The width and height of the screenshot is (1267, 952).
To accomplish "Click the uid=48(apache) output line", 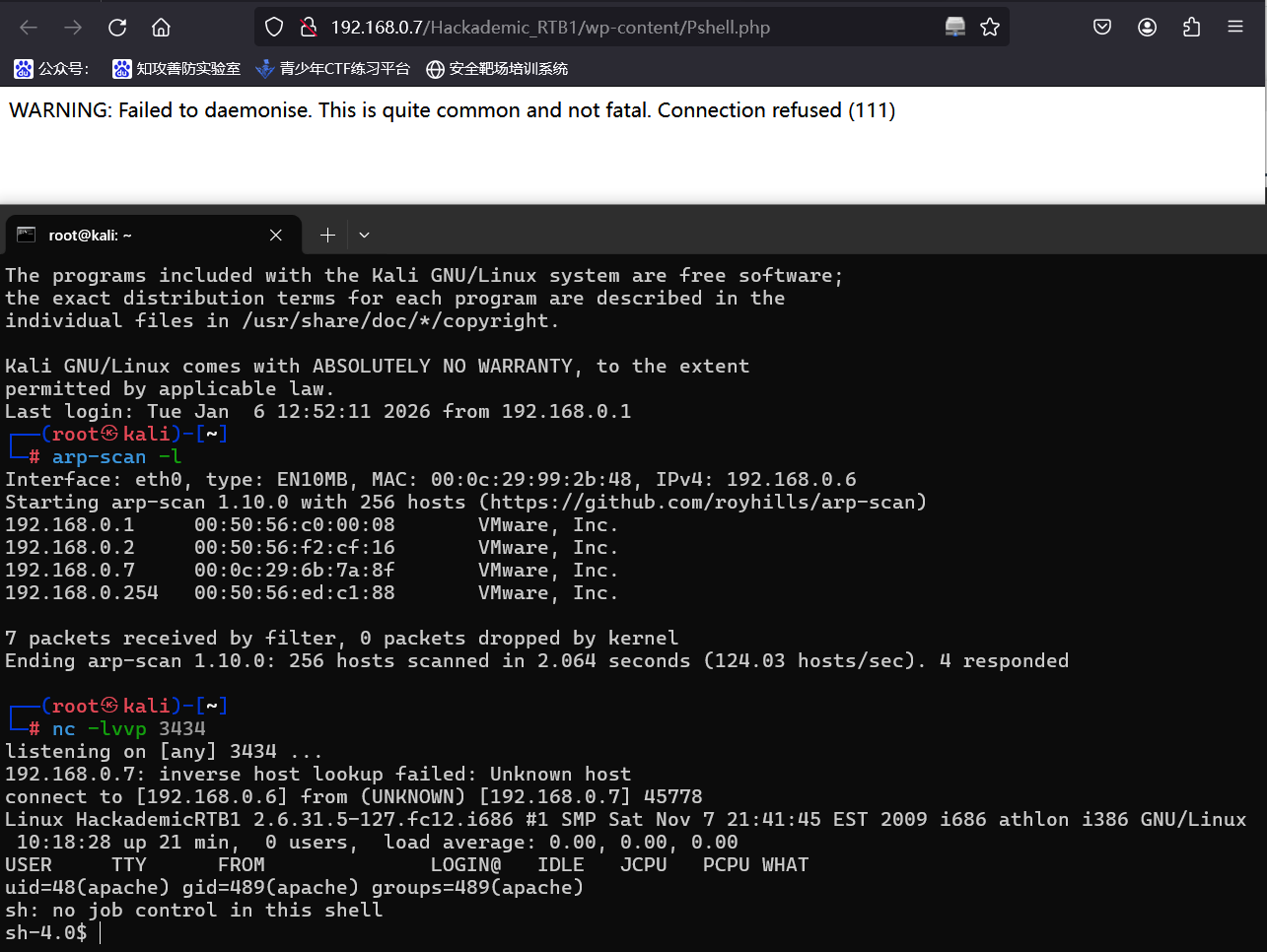I will (x=294, y=887).
